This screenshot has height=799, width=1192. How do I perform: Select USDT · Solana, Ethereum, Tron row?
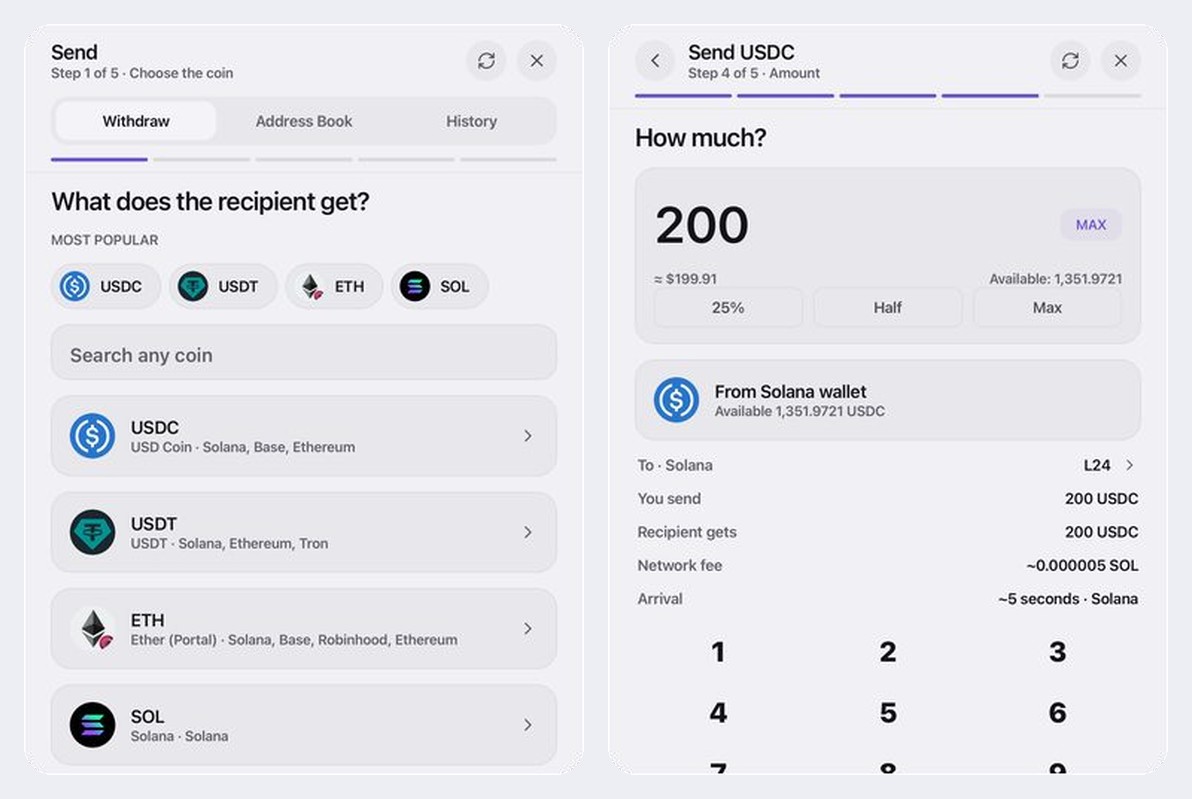tap(304, 532)
